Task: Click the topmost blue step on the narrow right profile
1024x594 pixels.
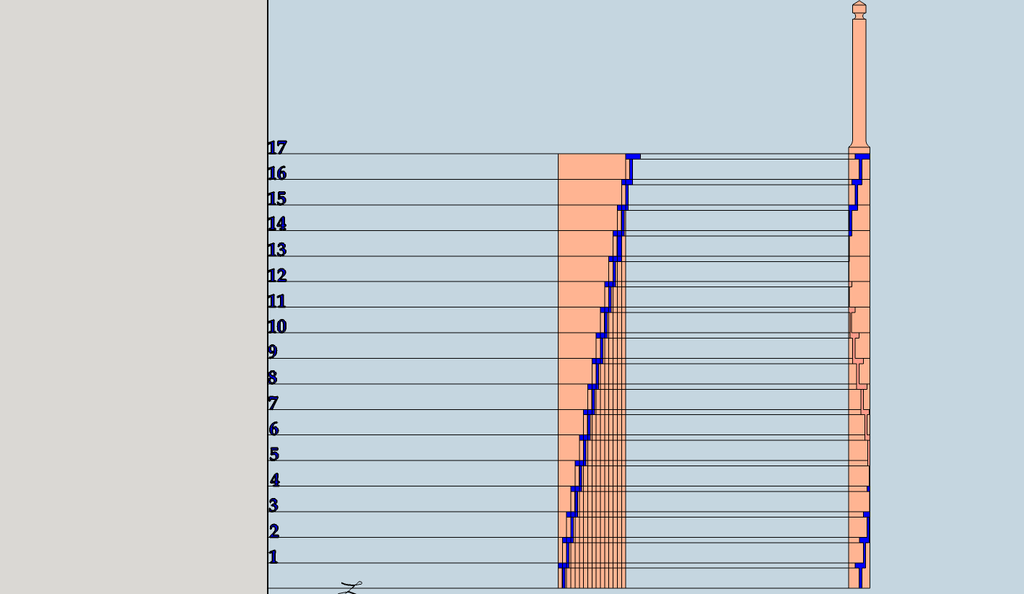Action: tap(862, 157)
